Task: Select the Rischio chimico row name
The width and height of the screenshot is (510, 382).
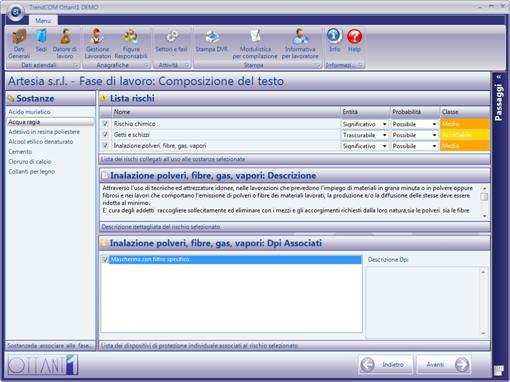Action: 134,124
